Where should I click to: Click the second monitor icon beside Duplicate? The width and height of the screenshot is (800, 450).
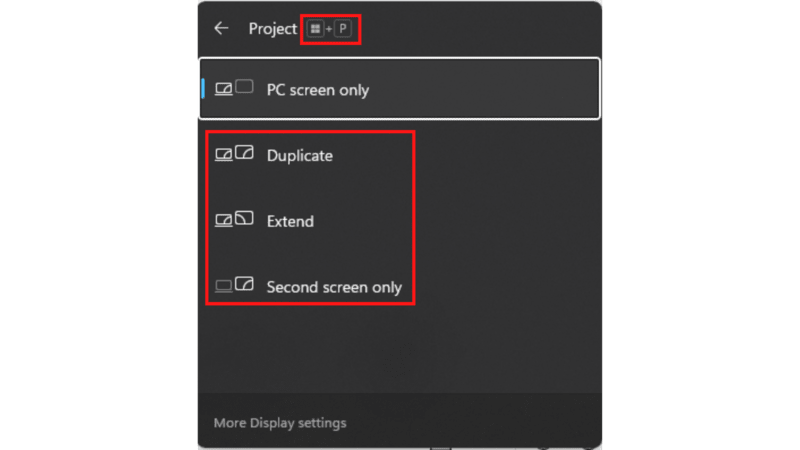coord(244,153)
